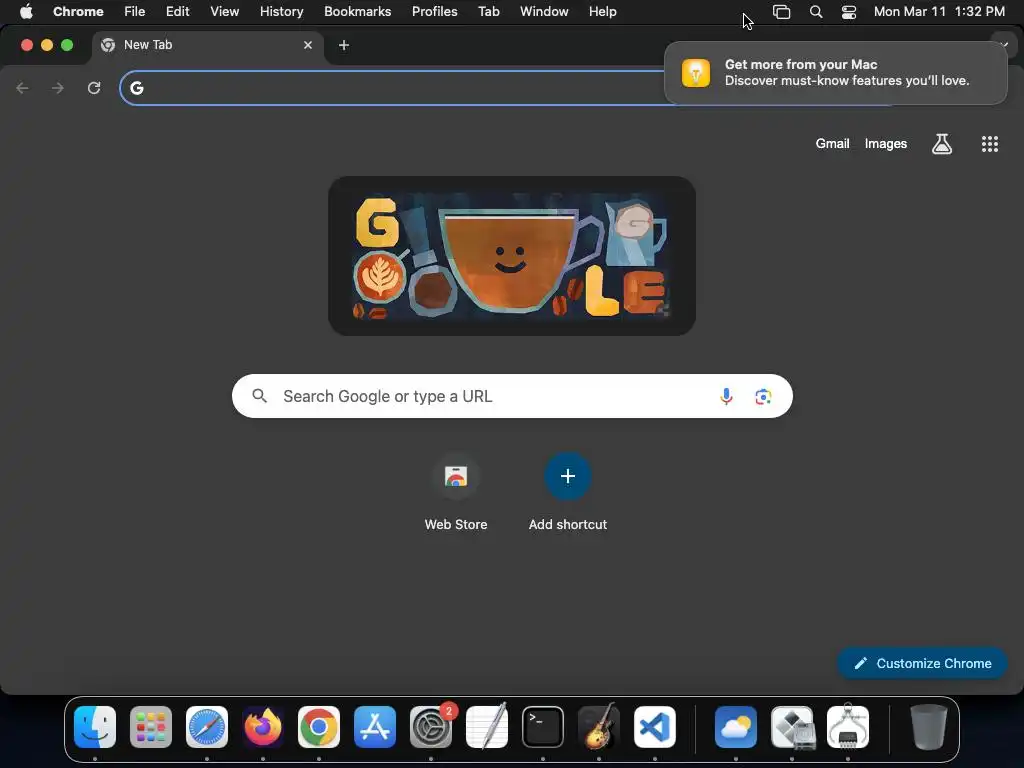This screenshot has width=1024, height=768.
Task: Open the Bookmarks menu
Action: (x=357, y=11)
